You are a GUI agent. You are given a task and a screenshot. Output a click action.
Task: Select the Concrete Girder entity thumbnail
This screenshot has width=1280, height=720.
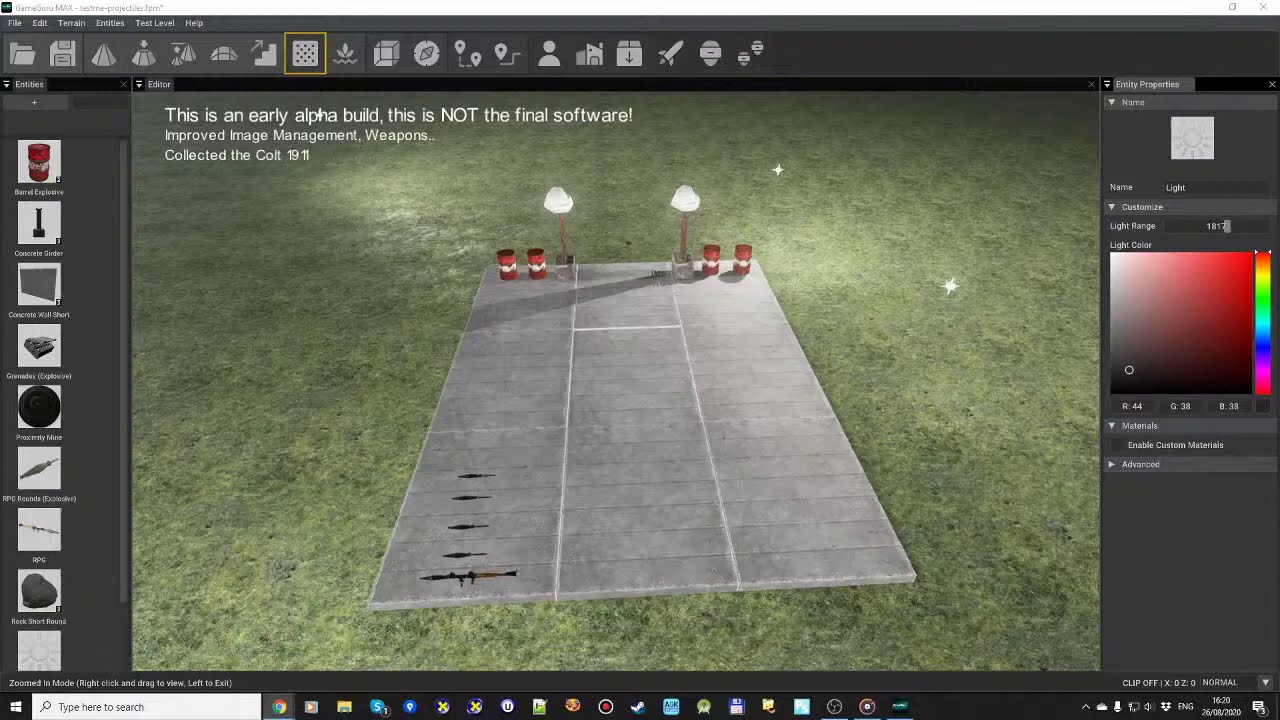[x=39, y=223]
